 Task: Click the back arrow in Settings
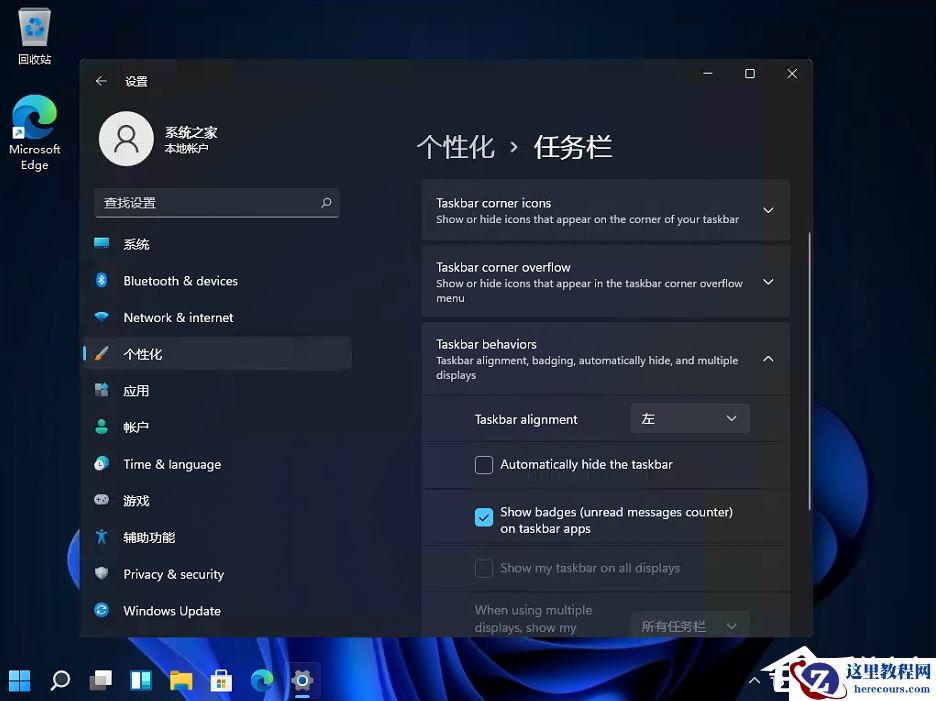(x=100, y=81)
